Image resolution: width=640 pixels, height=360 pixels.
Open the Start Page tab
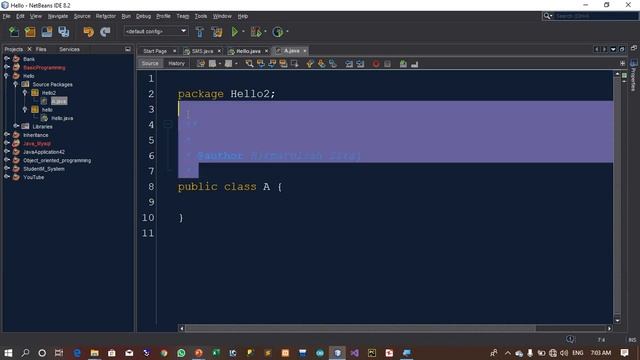click(x=155, y=51)
